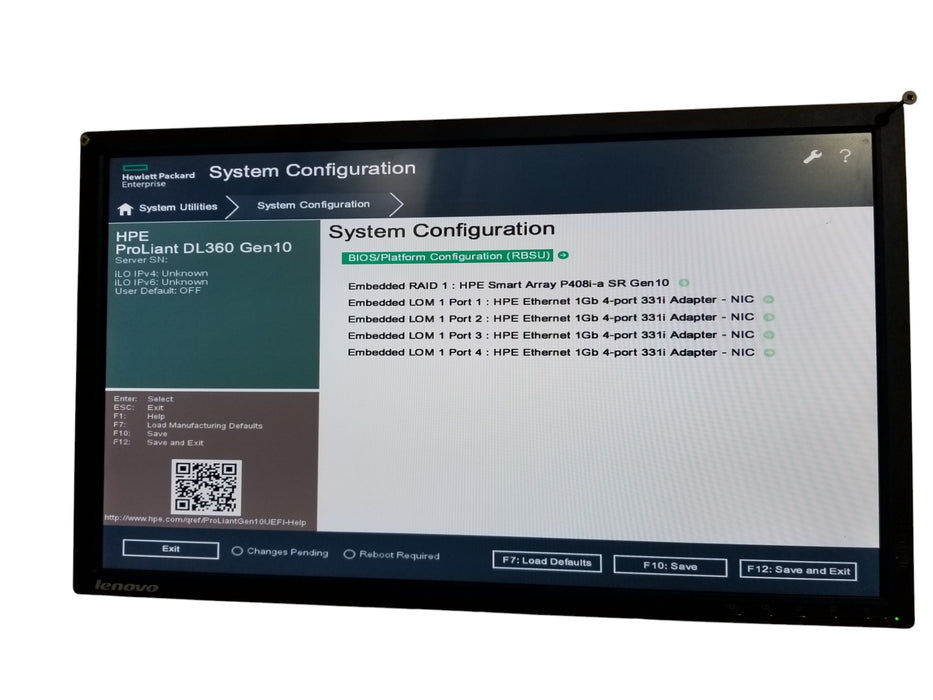This screenshot has width=933, height=700.
Task: Click F12: Save and Exit
Action: pyautogui.click(x=798, y=570)
